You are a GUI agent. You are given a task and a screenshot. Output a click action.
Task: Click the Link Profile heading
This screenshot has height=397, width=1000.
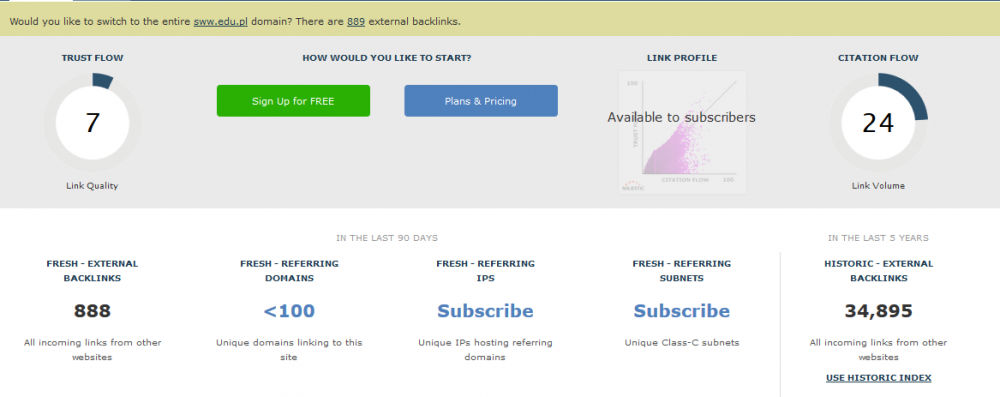(x=682, y=58)
